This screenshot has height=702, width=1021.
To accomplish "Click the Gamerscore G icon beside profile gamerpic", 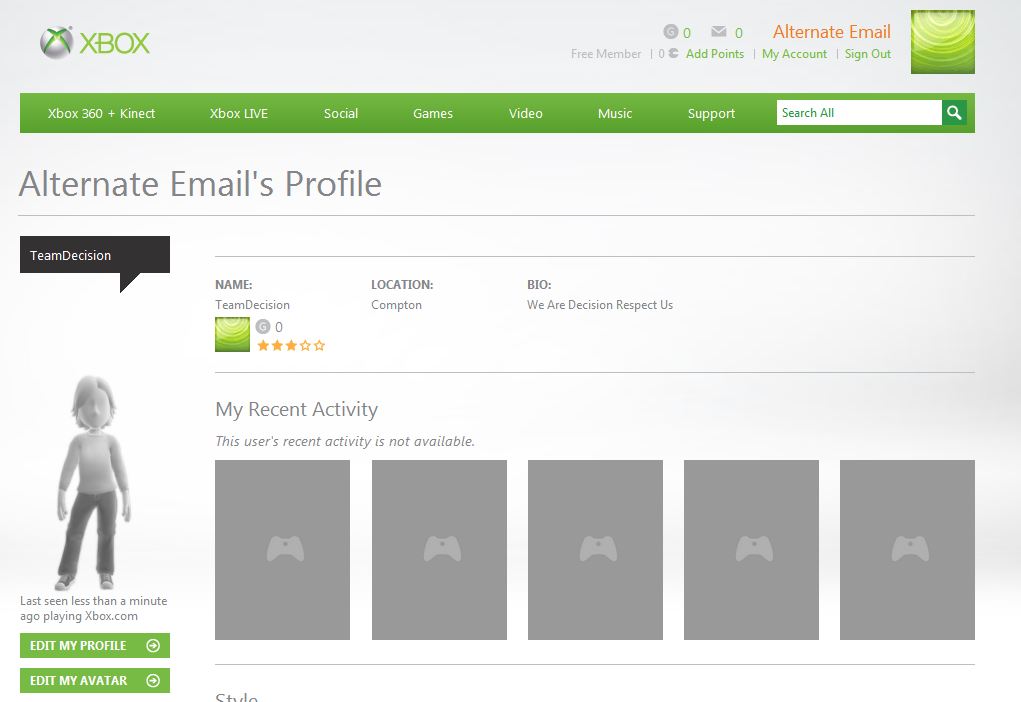I will pyautogui.click(x=262, y=326).
